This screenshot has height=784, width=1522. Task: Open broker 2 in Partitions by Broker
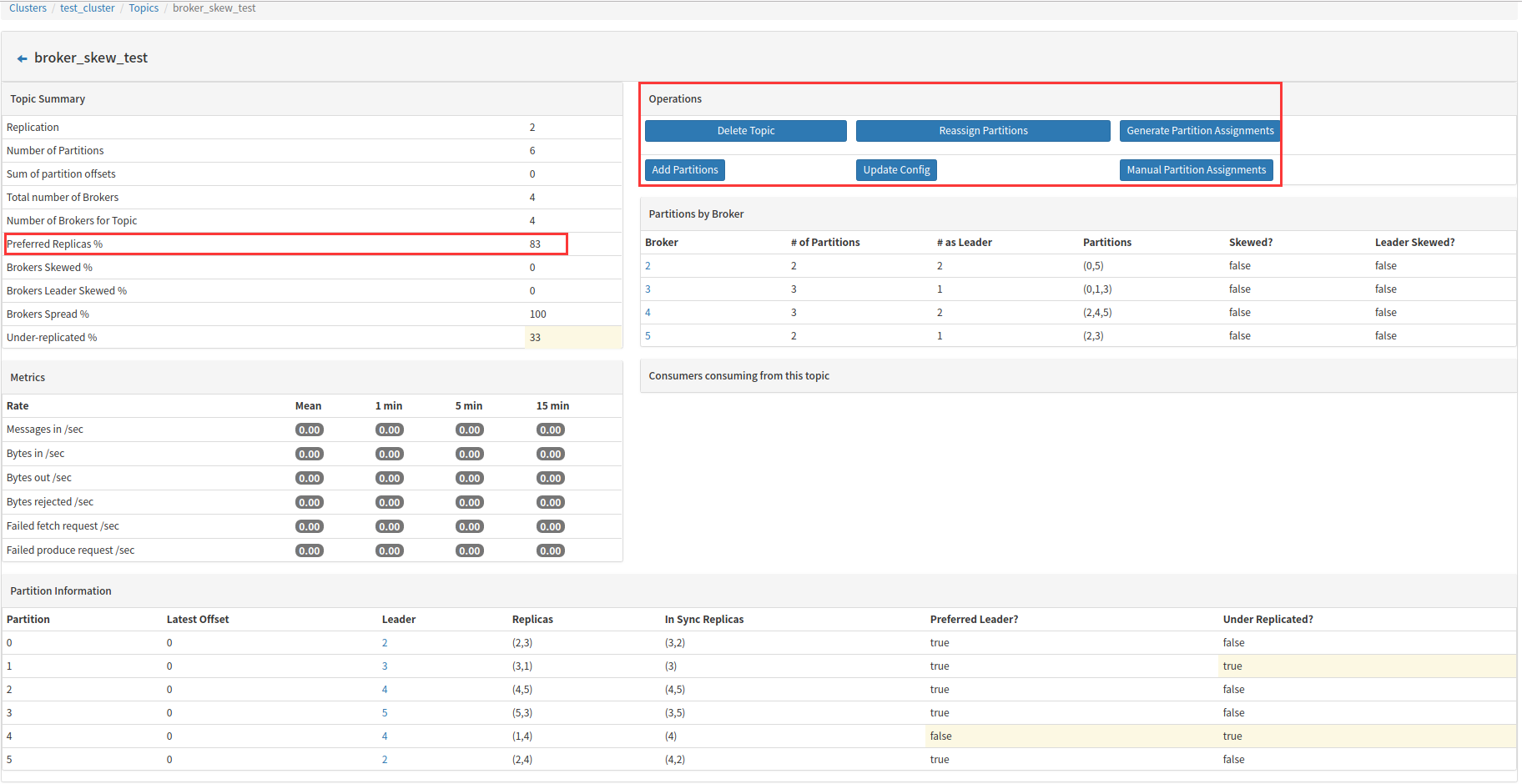pyautogui.click(x=648, y=265)
